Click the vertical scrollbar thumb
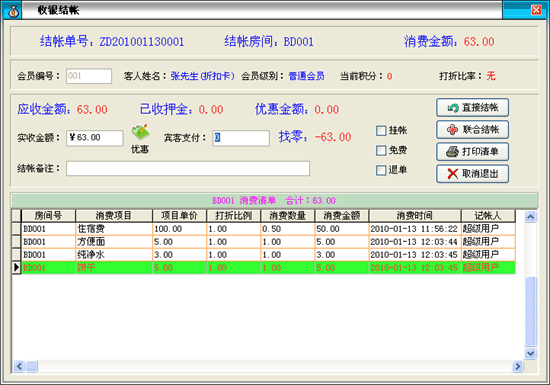Image resolution: width=550 pixels, height=385 pixels. (530, 310)
